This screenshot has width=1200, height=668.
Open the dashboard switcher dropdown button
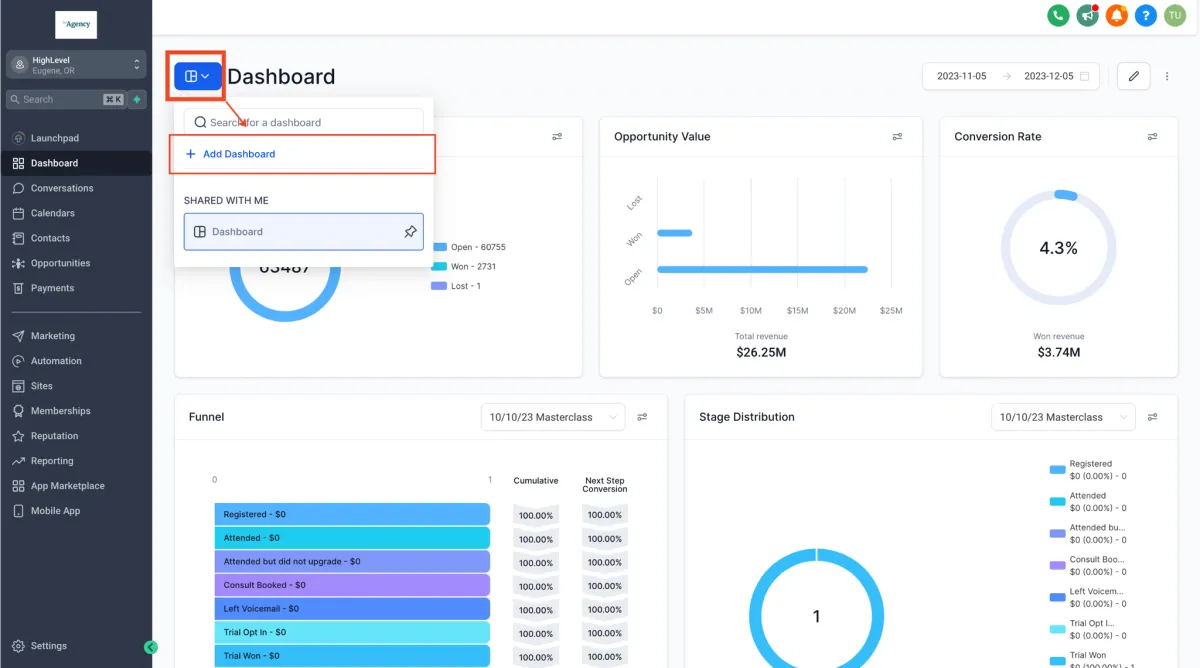[198, 76]
